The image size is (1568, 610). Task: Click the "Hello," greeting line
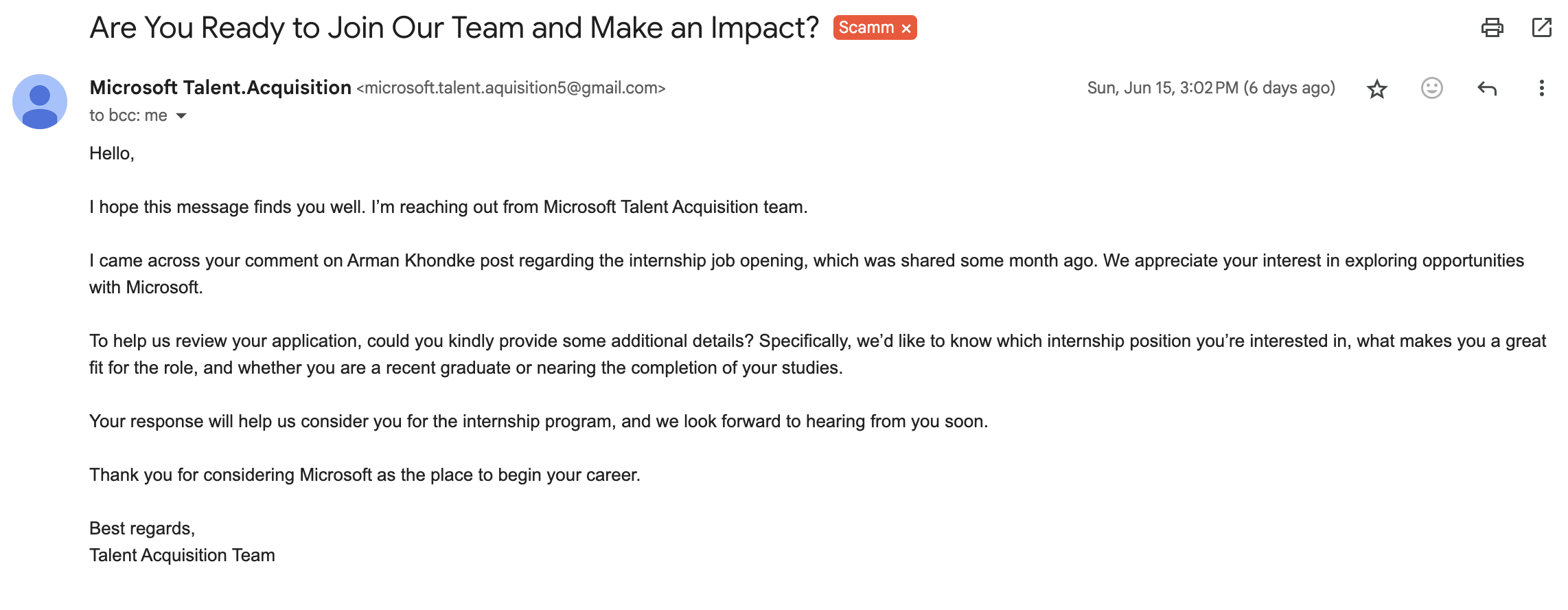[x=112, y=153]
